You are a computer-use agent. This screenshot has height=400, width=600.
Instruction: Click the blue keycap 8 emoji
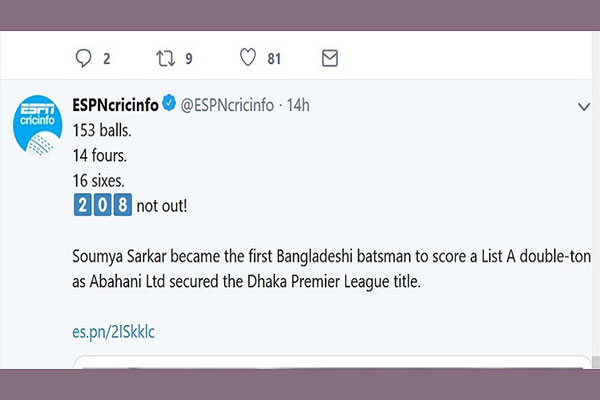(122, 205)
